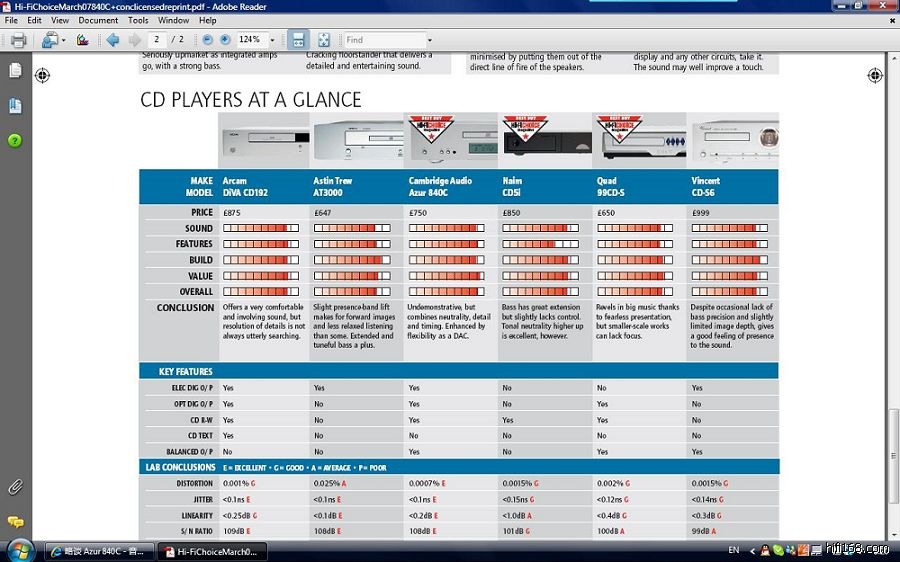Expand the collaboration tool dropdown arrow

(x=63, y=40)
